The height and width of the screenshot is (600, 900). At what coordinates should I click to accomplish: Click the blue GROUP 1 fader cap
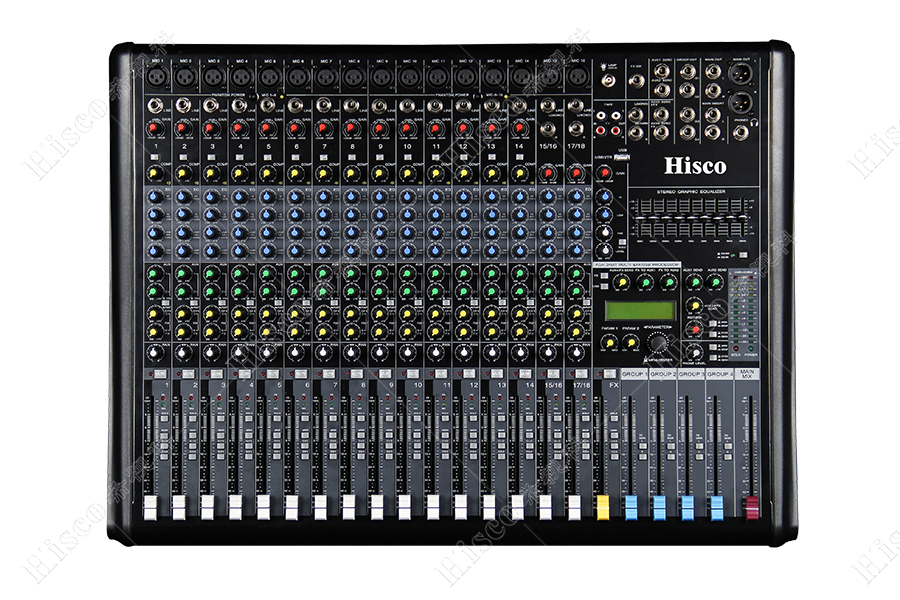tap(630, 508)
